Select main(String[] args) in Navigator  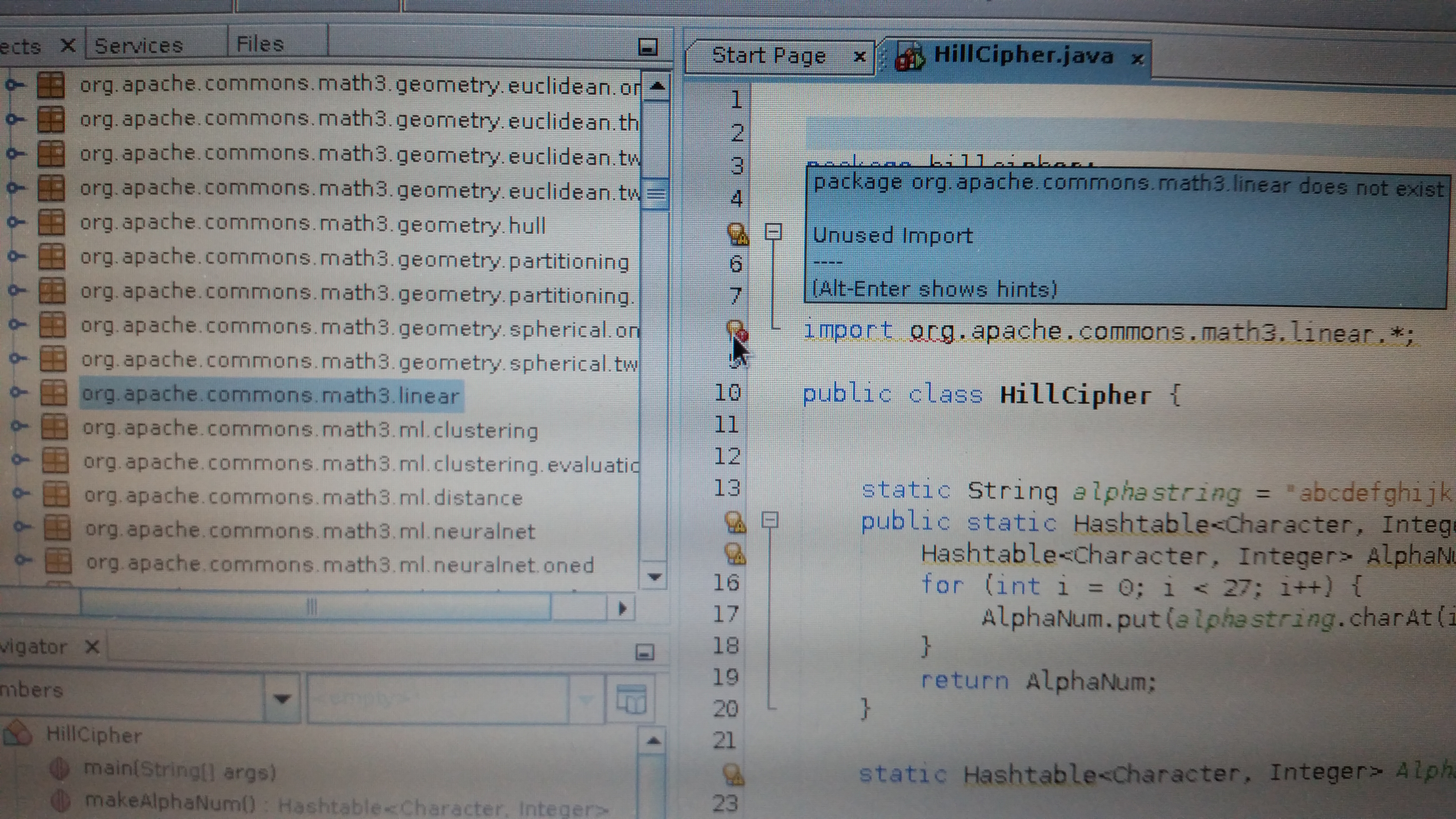180,771
